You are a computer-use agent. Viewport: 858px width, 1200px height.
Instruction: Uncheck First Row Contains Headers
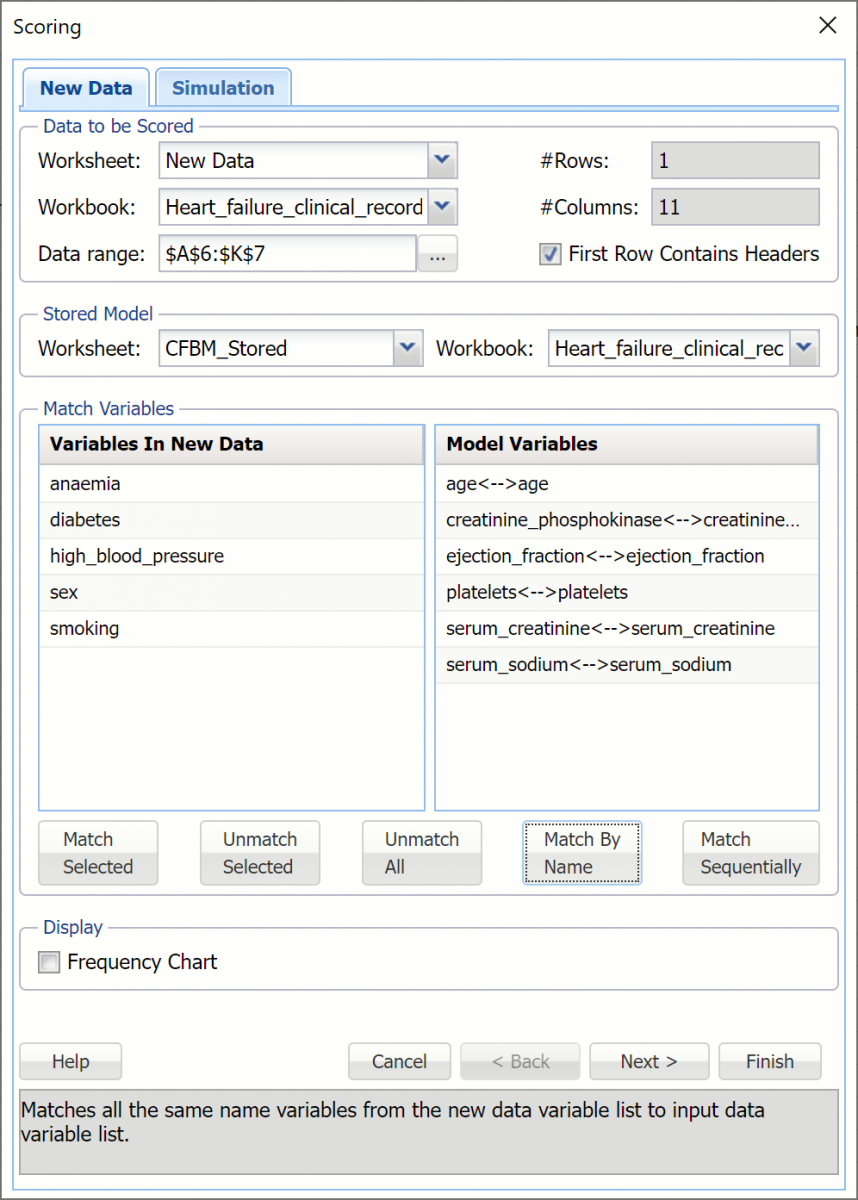550,254
